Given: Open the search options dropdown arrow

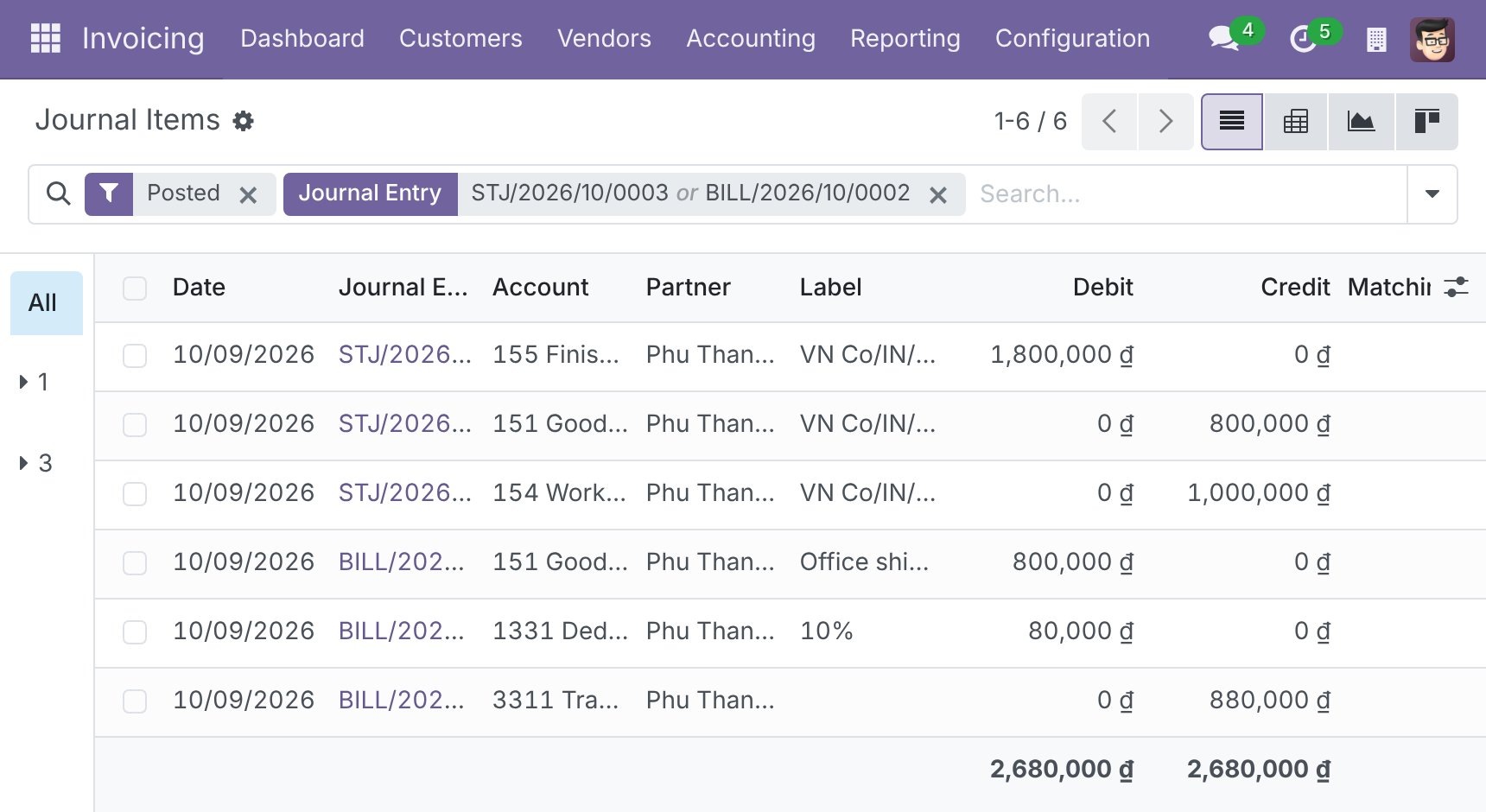Looking at the screenshot, I should click(1432, 193).
